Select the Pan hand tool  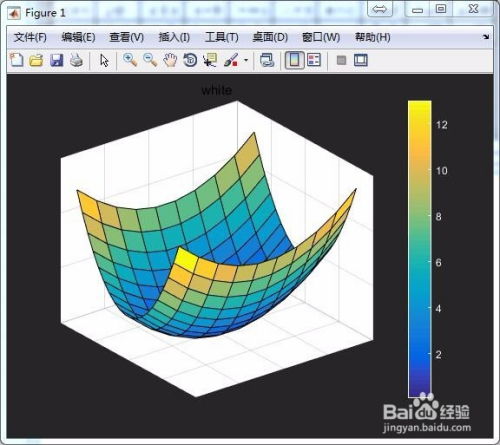tap(170, 60)
